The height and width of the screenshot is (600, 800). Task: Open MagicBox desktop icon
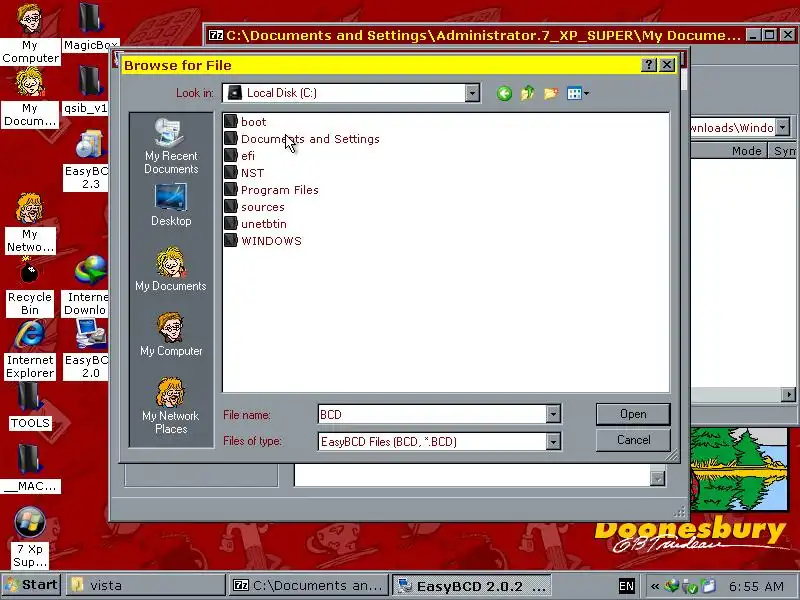pos(90,27)
